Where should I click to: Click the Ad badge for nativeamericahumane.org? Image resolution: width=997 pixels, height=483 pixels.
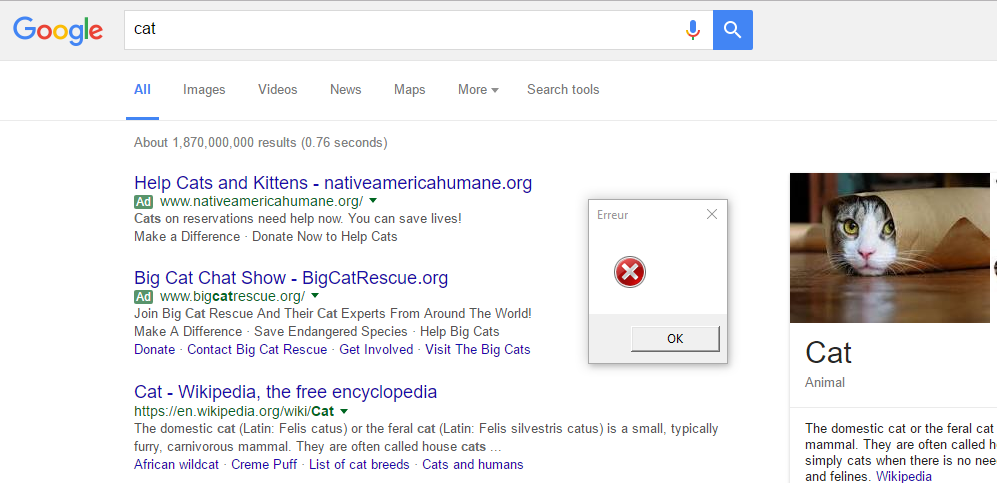[x=144, y=201]
